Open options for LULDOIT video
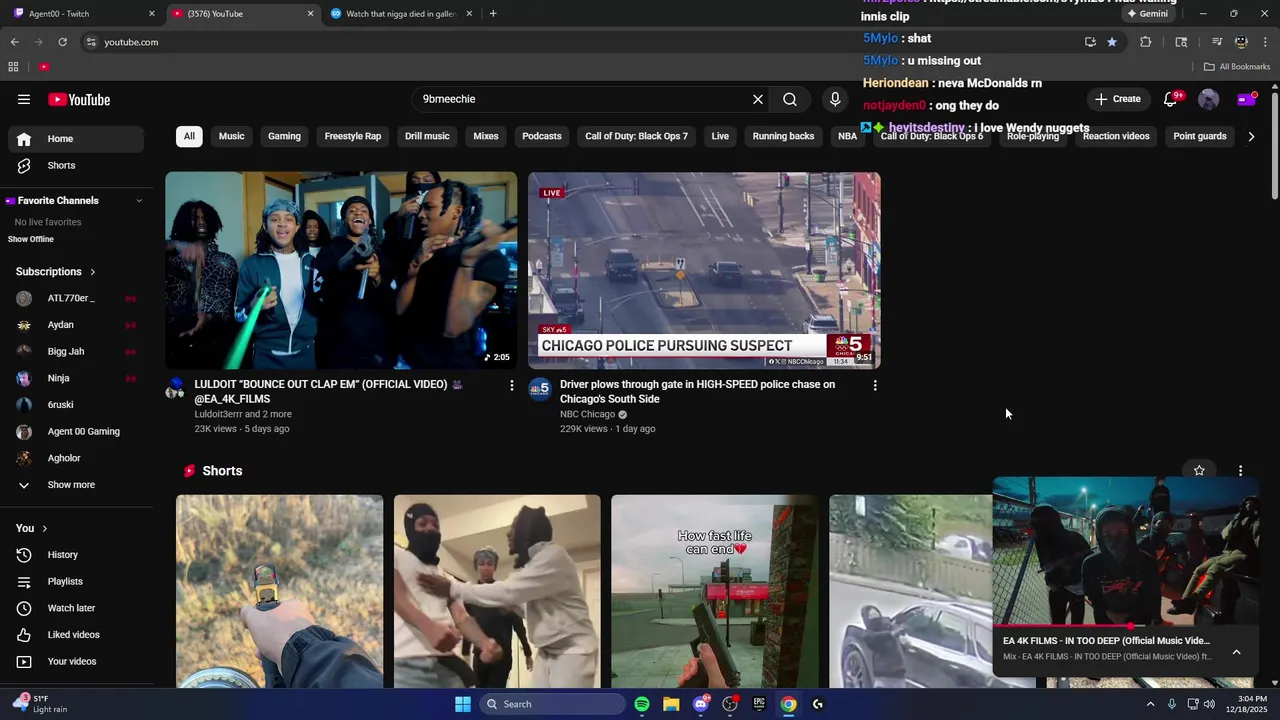 click(x=511, y=385)
